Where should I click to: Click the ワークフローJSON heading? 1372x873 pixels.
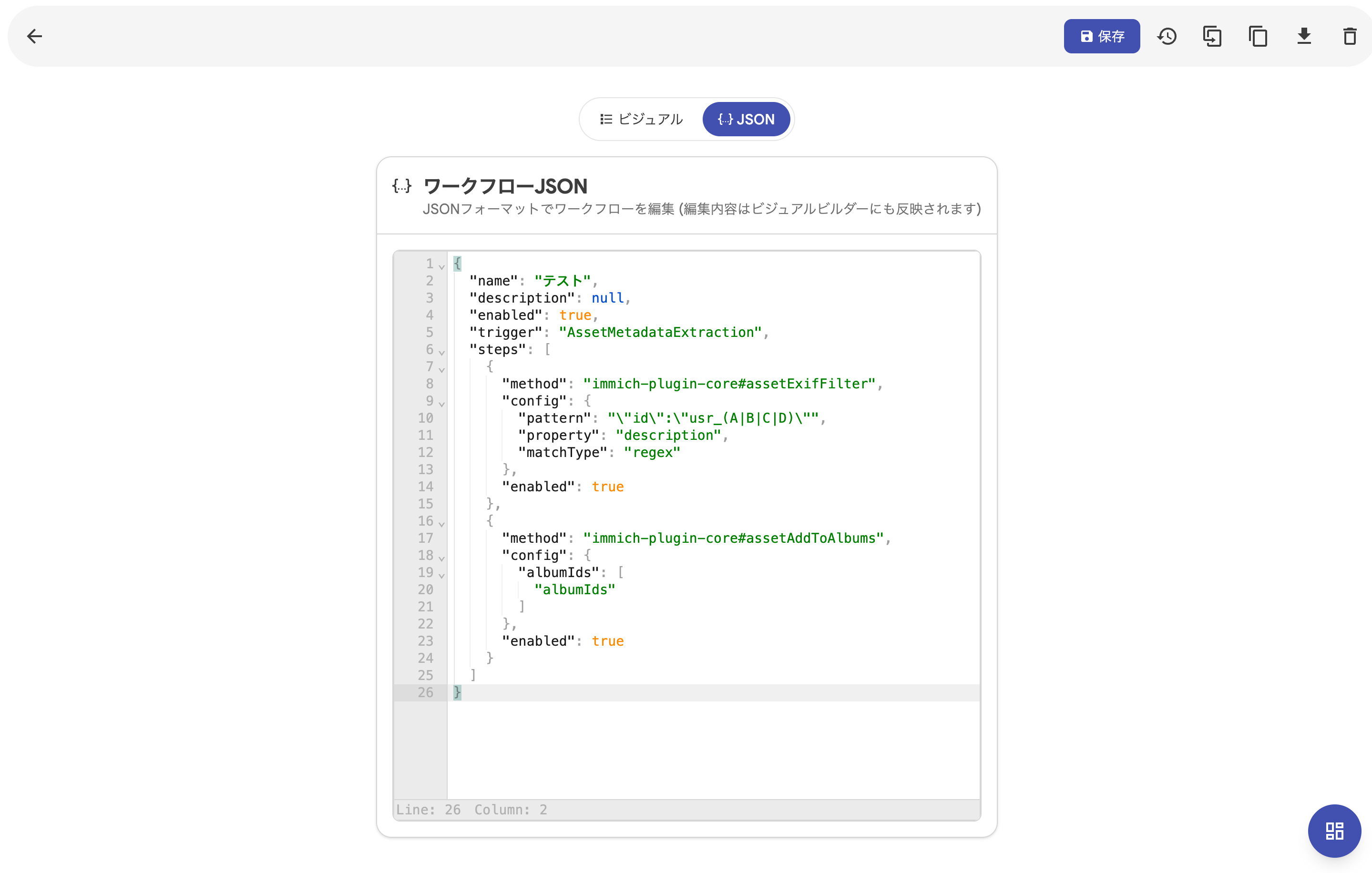(x=505, y=186)
